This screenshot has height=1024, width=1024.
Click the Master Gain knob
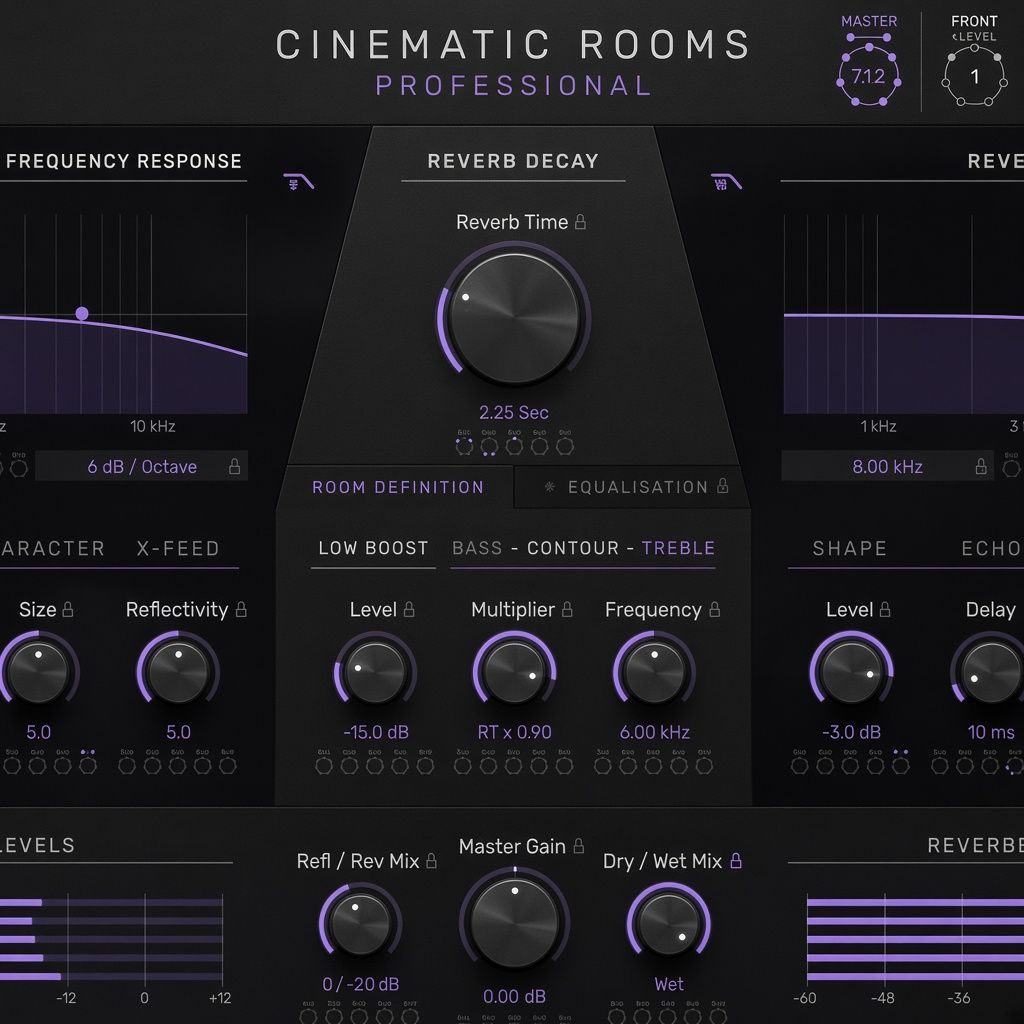pos(515,922)
